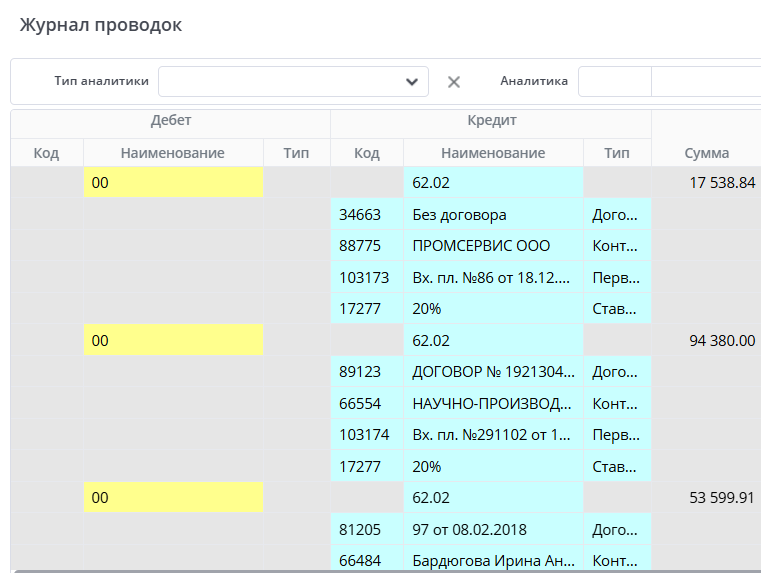This screenshot has height=573, width=761.
Task: Sort by the Сумма column header
Action: (x=706, y=153)
